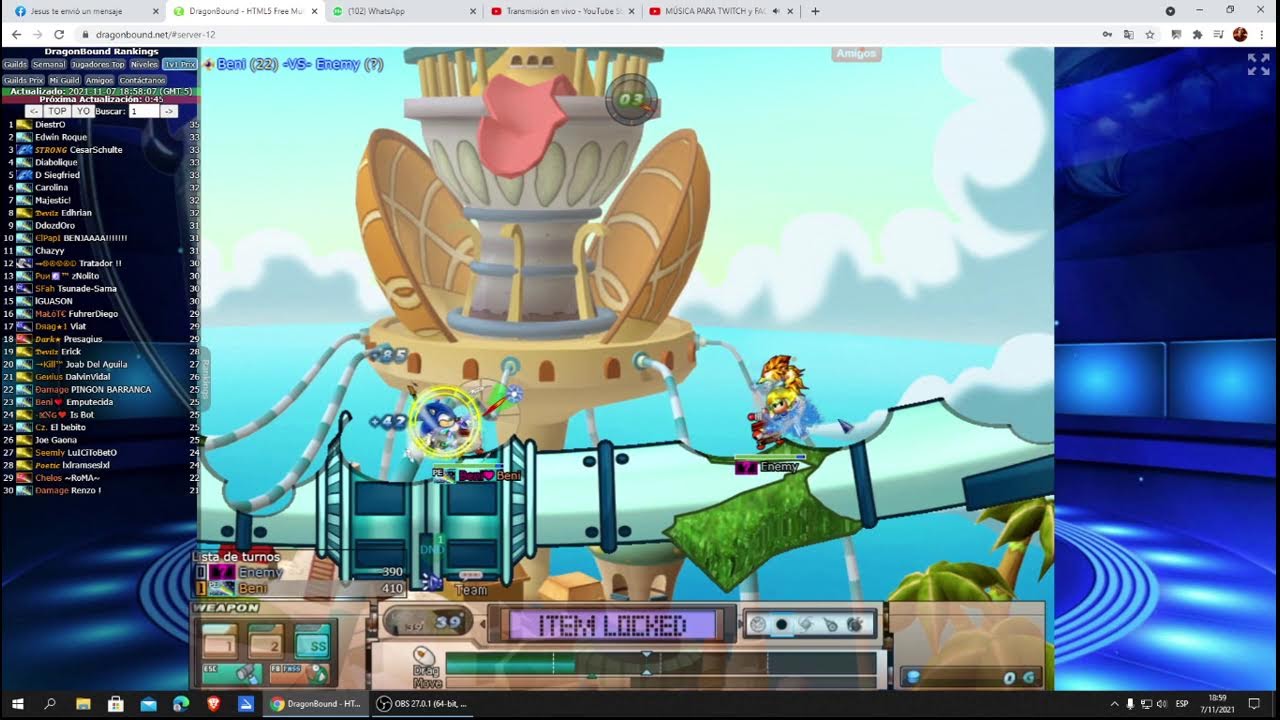Toggle the Drag shooting mode icon

point(424,655)
